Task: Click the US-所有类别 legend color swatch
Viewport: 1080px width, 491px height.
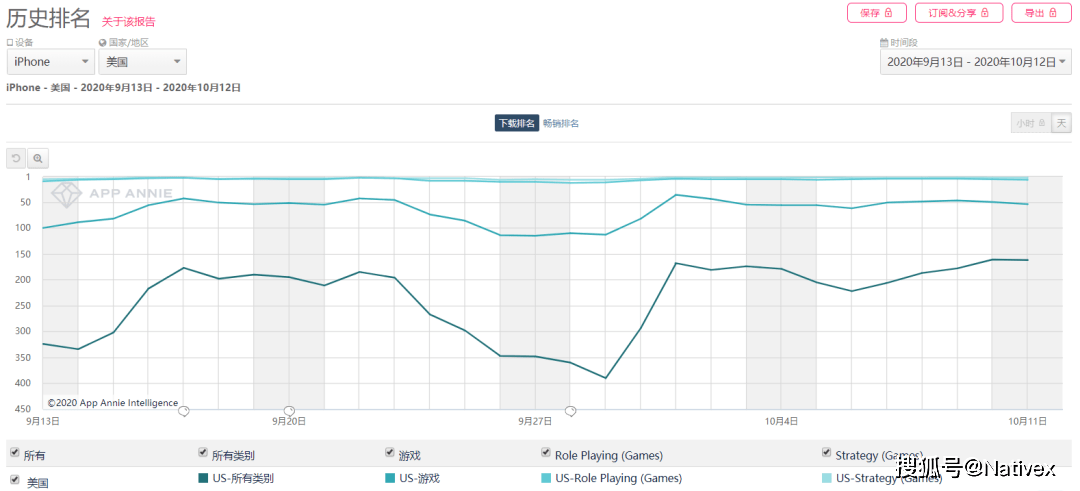Action: point(203,478)
